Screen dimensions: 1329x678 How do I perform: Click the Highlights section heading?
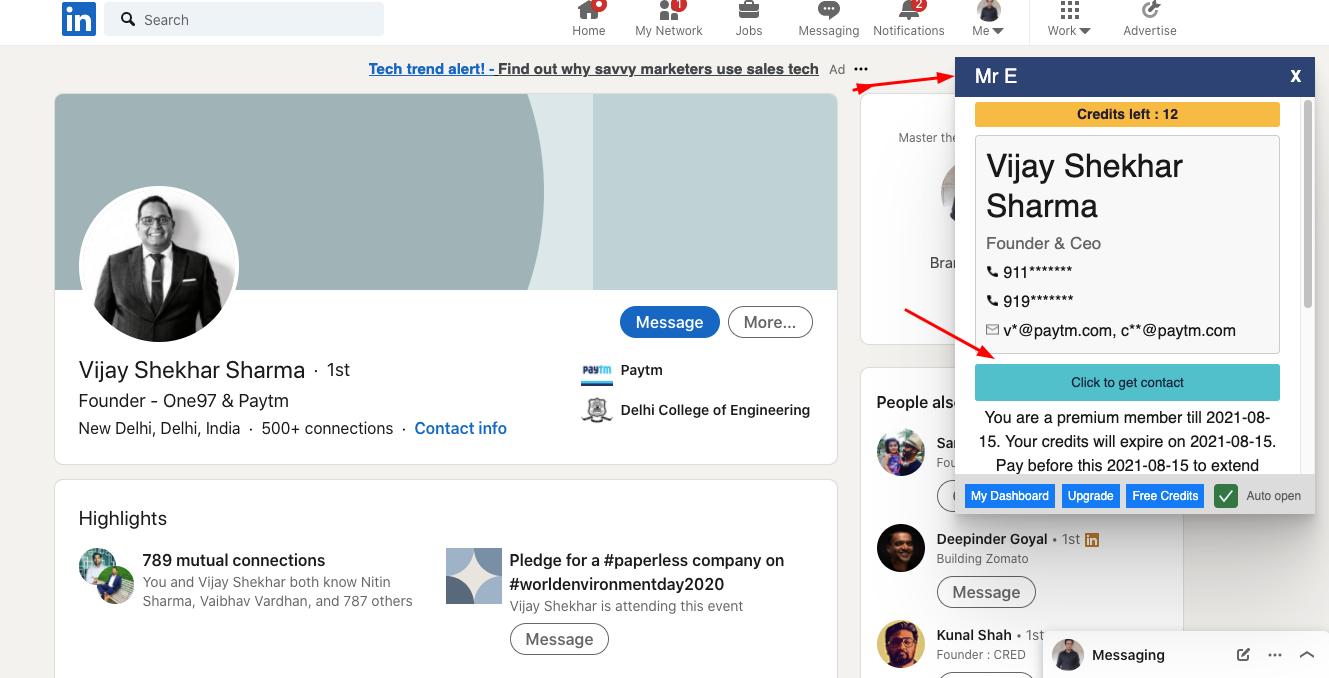pos(123,518)
